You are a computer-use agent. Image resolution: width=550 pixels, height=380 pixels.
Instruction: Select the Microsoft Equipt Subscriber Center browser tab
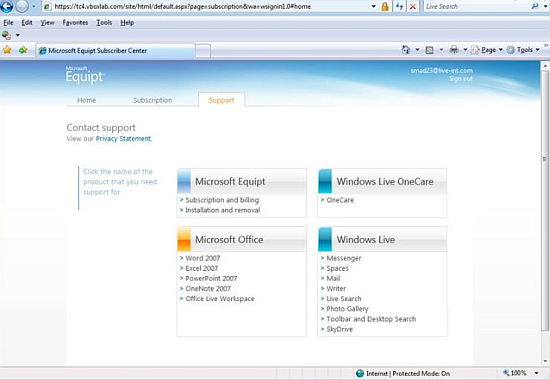115,51
